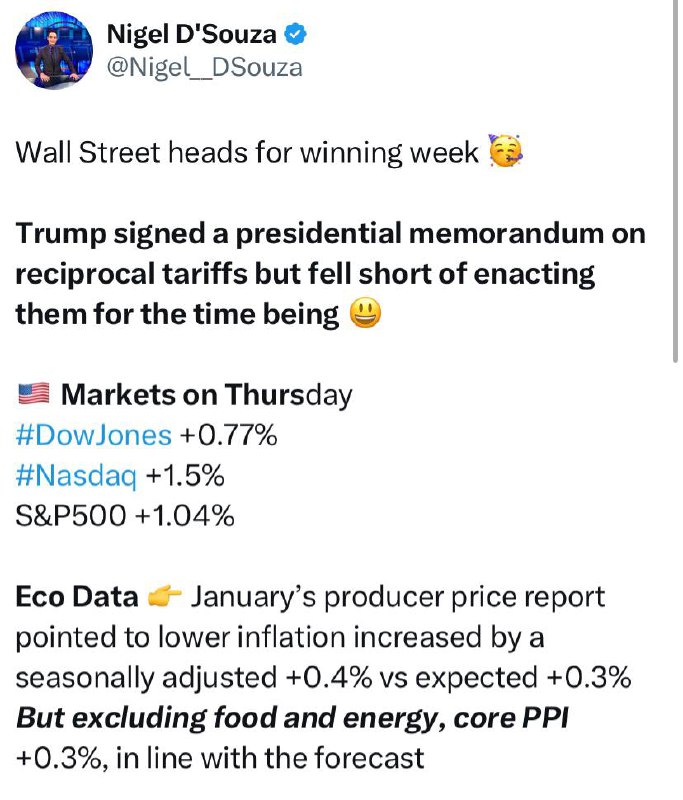The image size is (683, 800).
Task: Click the pointing hand emoji after Eco Data
Action: 164,596
